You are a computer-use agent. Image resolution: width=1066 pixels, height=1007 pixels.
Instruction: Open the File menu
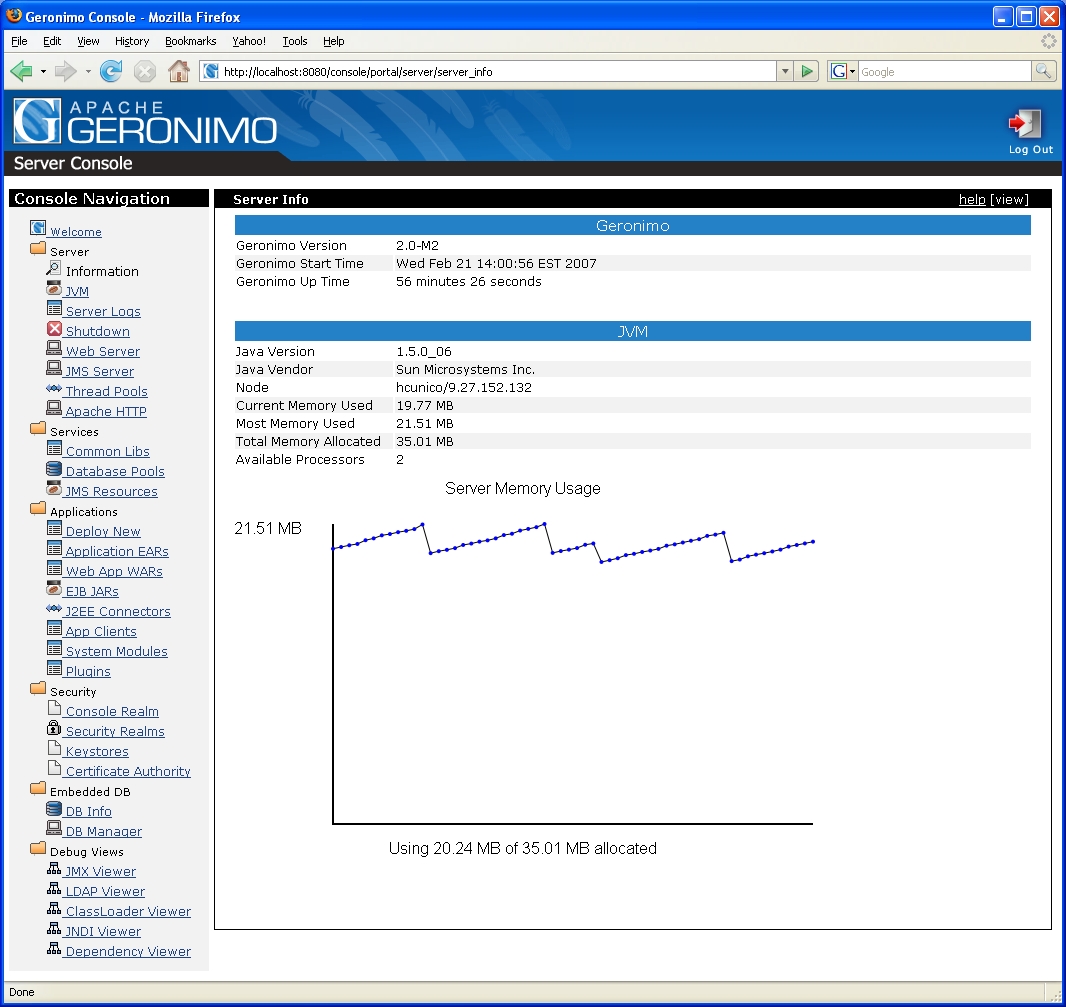[x=19, y=41]
